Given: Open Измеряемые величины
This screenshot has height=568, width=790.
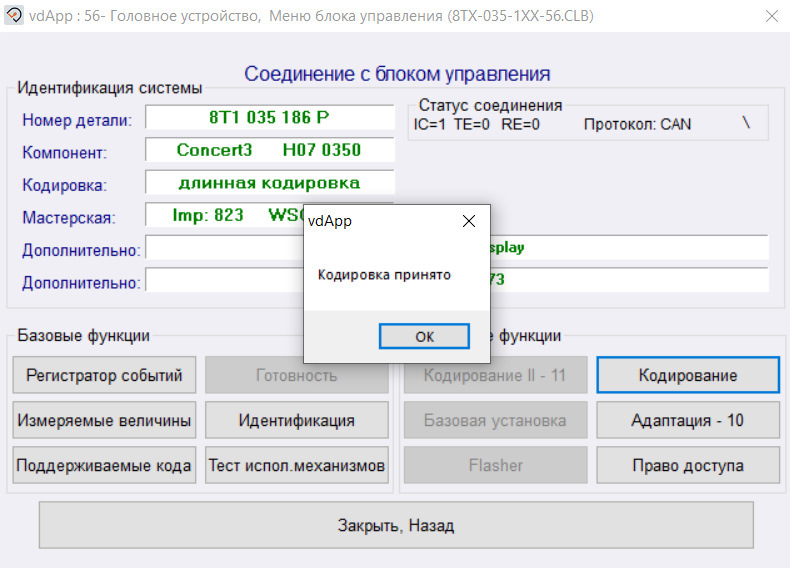Looking at the screenshot, I should coord(104,420).
